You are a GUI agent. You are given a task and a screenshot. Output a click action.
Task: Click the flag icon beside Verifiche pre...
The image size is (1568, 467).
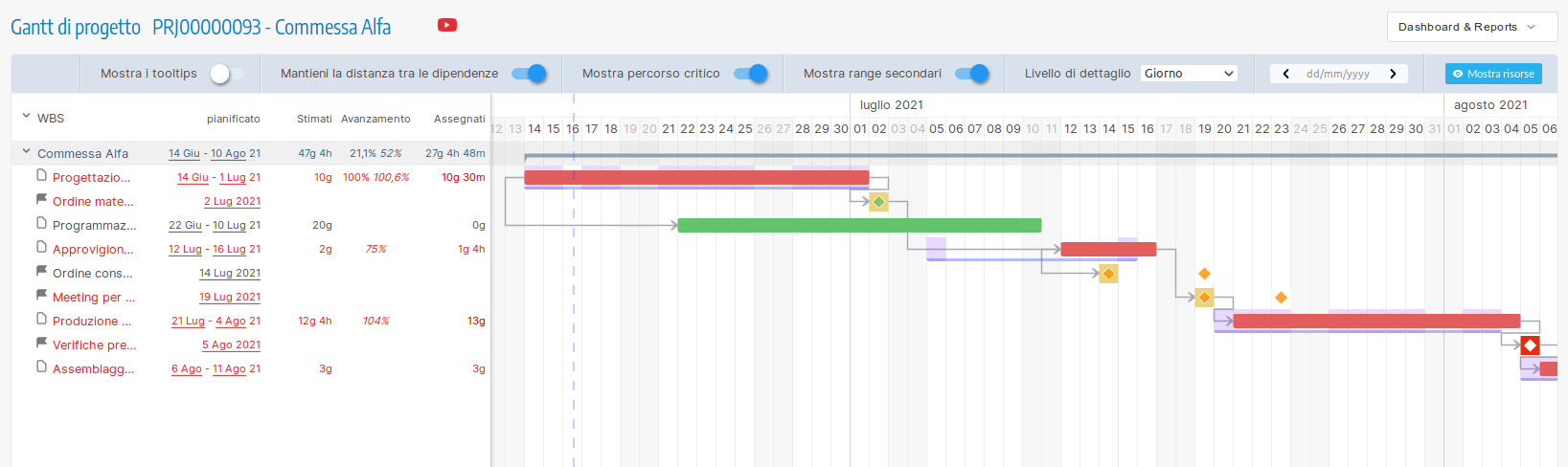(x=41, y=343)
